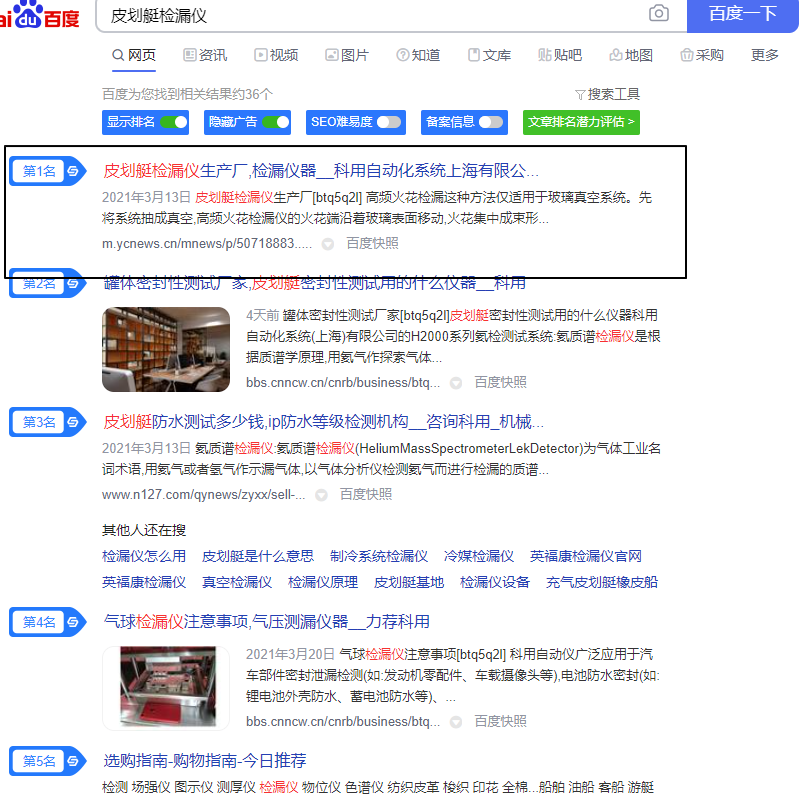800x800 pixels.
Task: Click the 第4名 rank badge
Action: tap(47, 622)
